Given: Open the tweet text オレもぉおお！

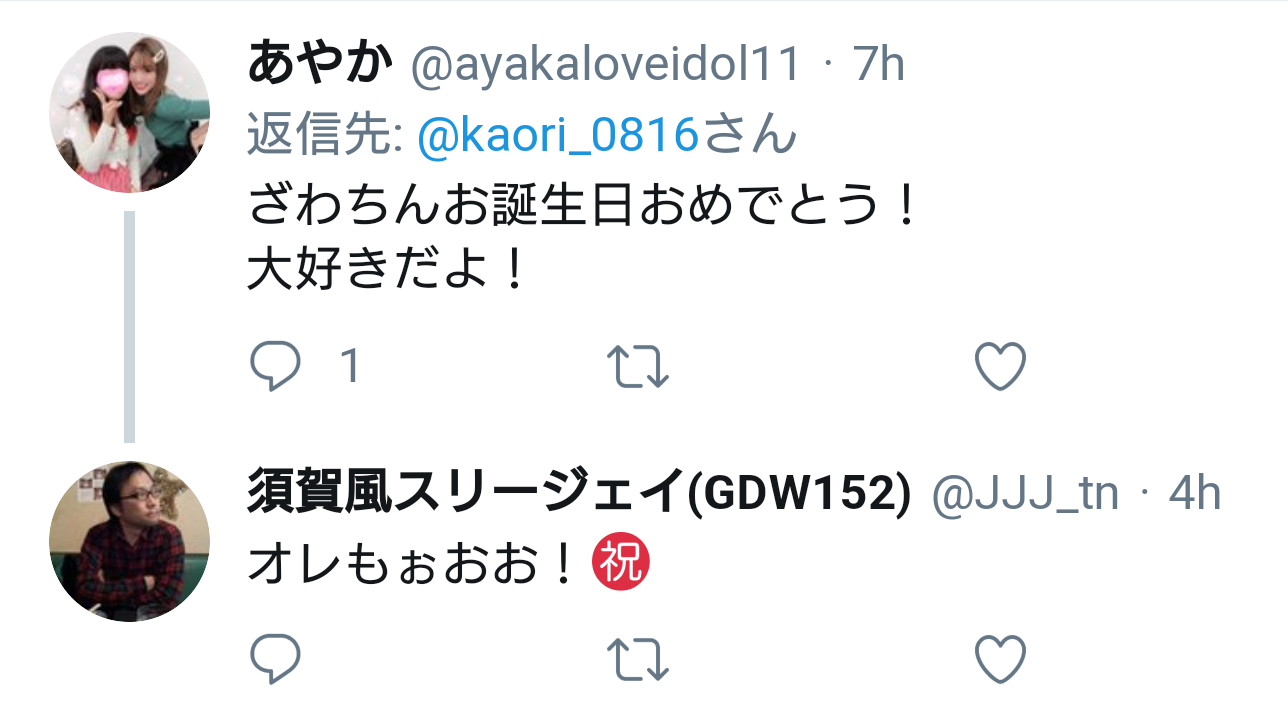Looking at the screenshot, I should pyautogui.click(x=413, y=565).
